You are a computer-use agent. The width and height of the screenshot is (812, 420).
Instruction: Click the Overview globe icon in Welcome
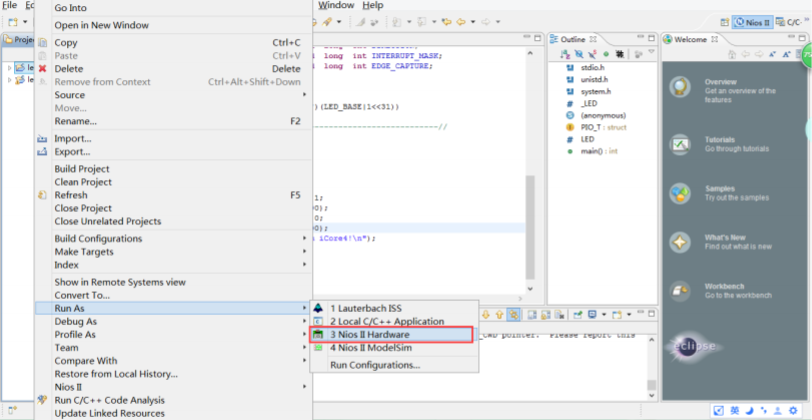(680, 87)
